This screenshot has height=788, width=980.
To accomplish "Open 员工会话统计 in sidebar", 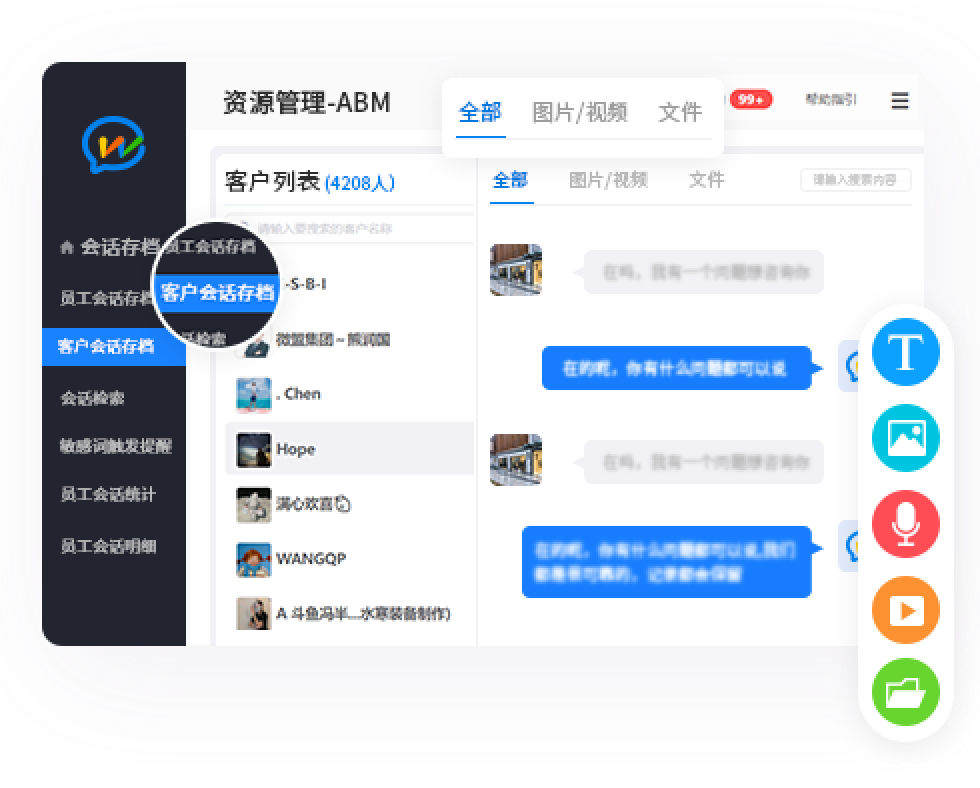I will coord(108,495).
